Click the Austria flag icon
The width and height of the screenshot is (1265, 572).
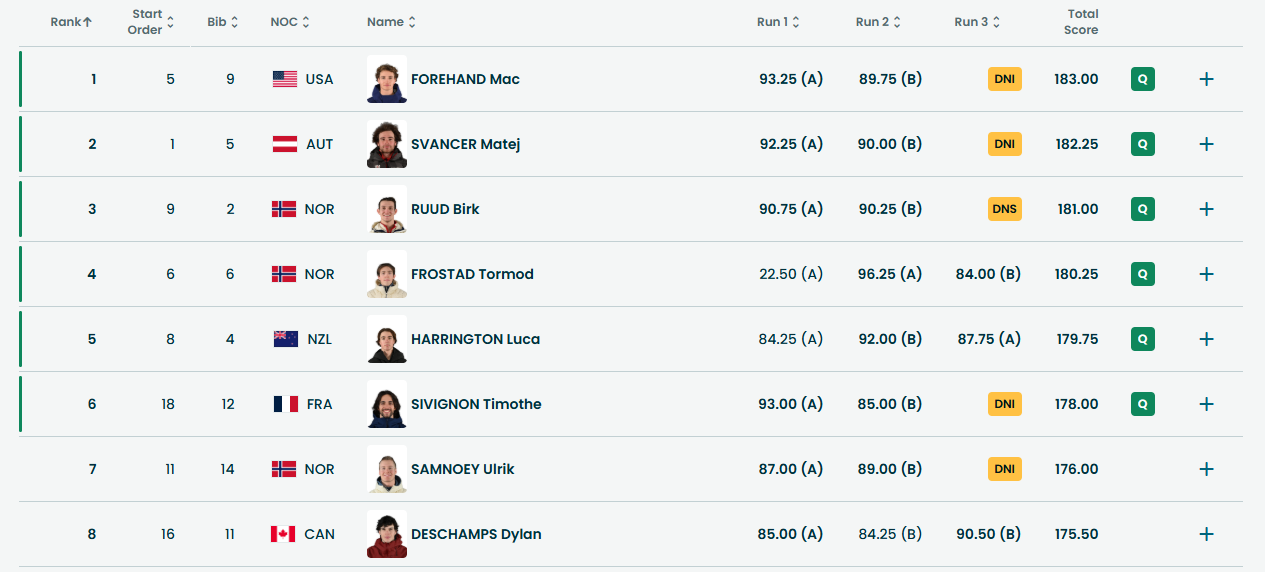(285, 144)
